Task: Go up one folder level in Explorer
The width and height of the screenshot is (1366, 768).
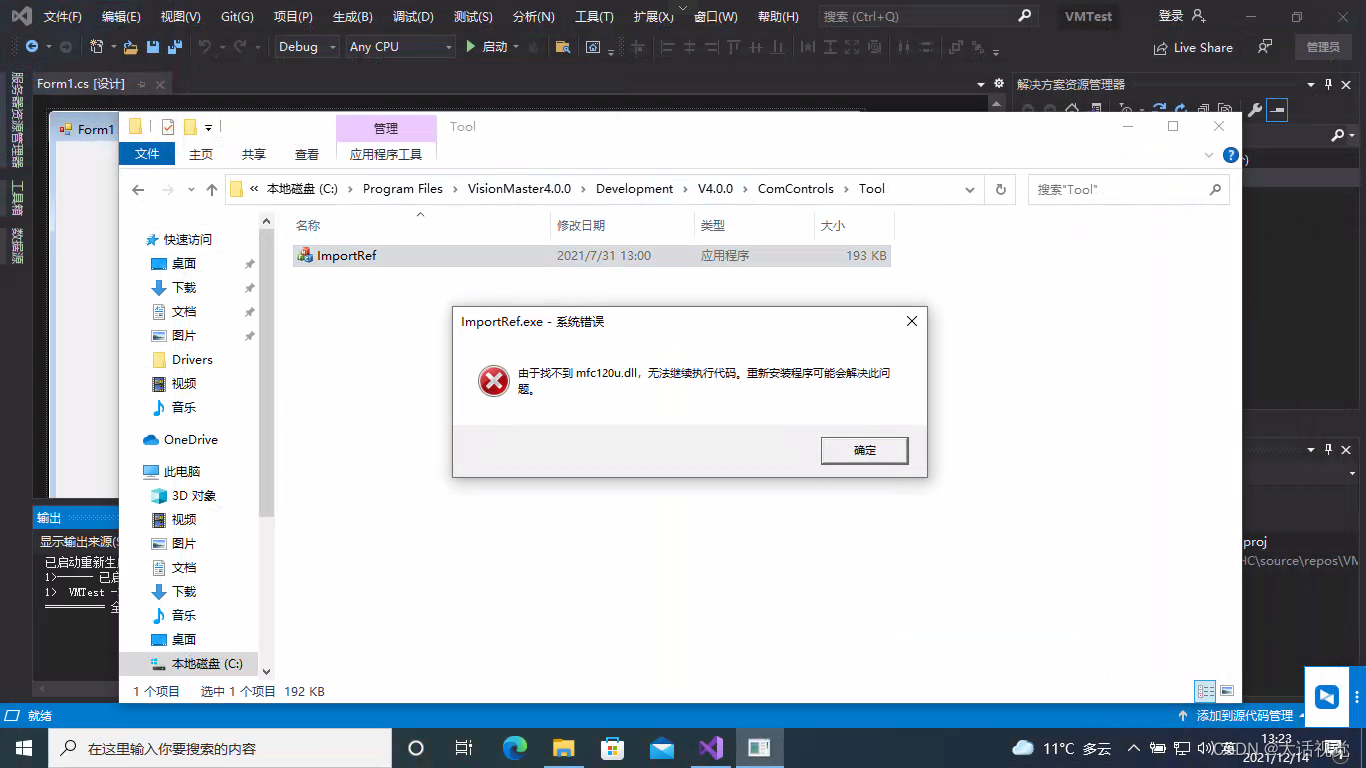Action: click(212, 189)
